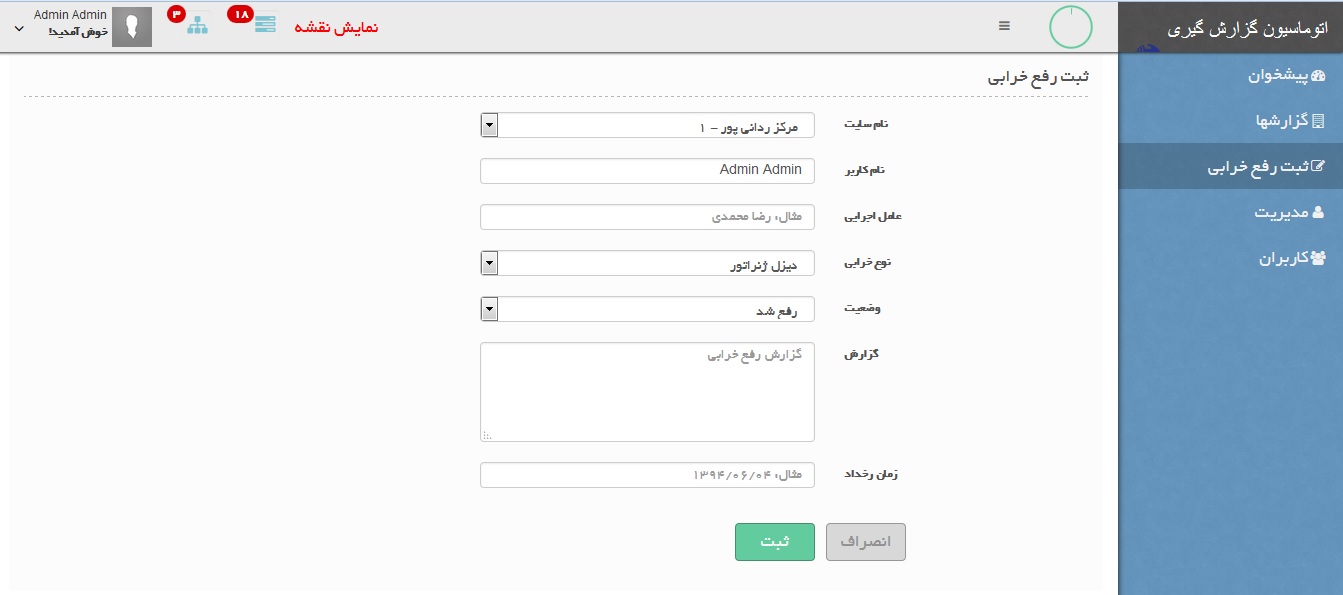Expand the Admin Admin user menu chevron

19,29
